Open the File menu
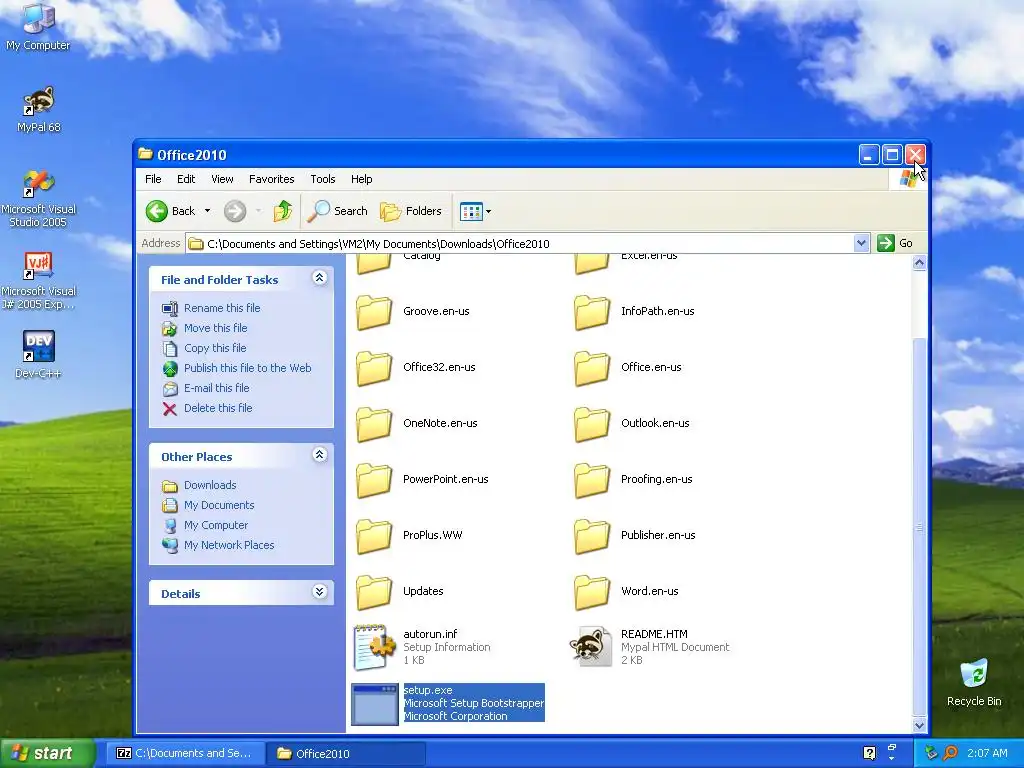Viewport: 1024px width, 768px height. click(153, 179)
